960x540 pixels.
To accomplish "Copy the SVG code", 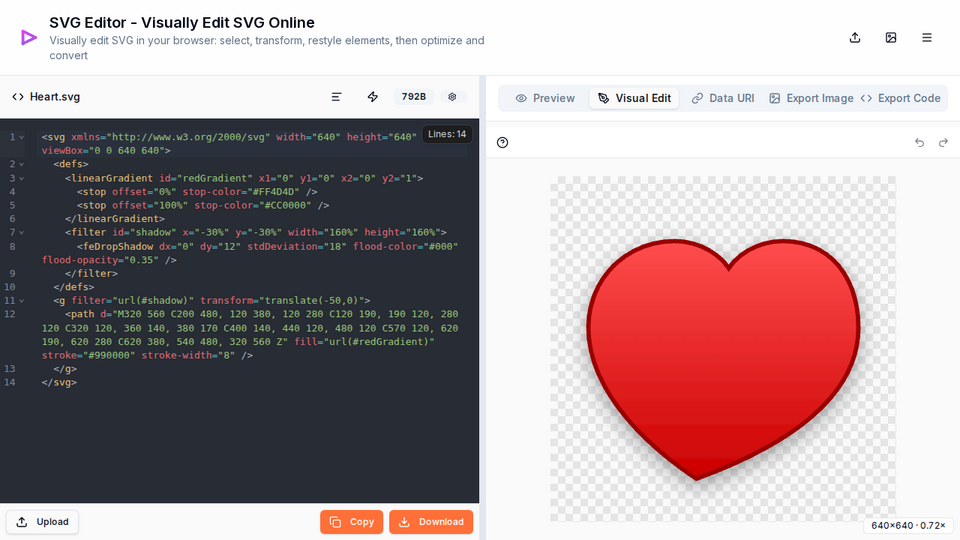I will pyautogui.click(x=351, y=522).
